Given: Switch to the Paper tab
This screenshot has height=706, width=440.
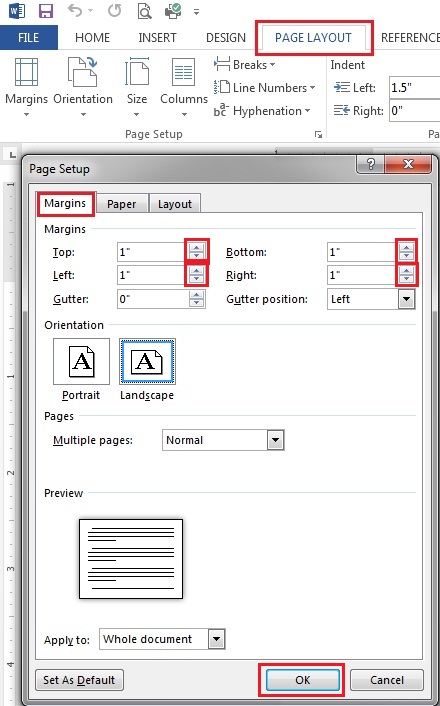Looking at the screenshot, I should 121,204.
